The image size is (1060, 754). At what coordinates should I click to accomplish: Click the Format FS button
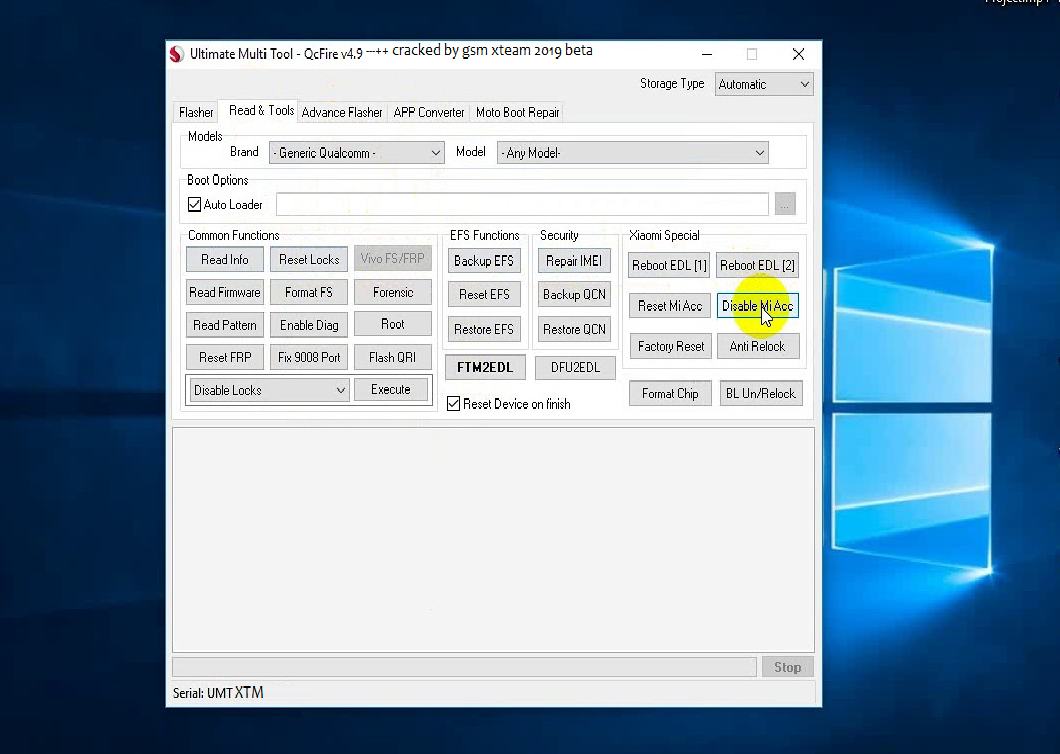[x=309, y=292]
